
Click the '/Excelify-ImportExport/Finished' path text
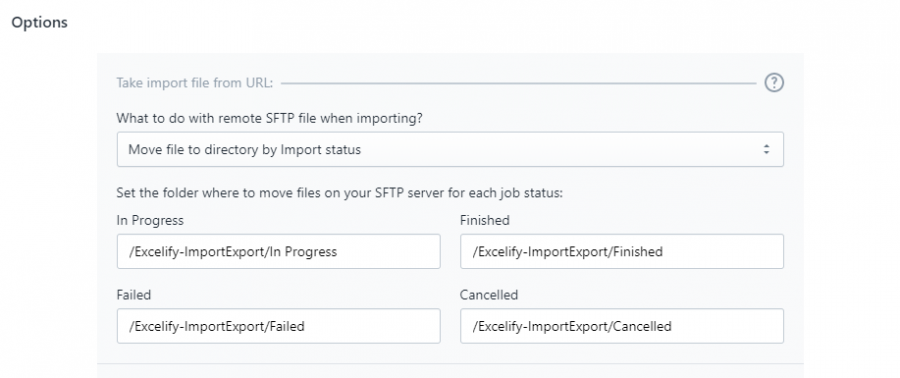567,251
